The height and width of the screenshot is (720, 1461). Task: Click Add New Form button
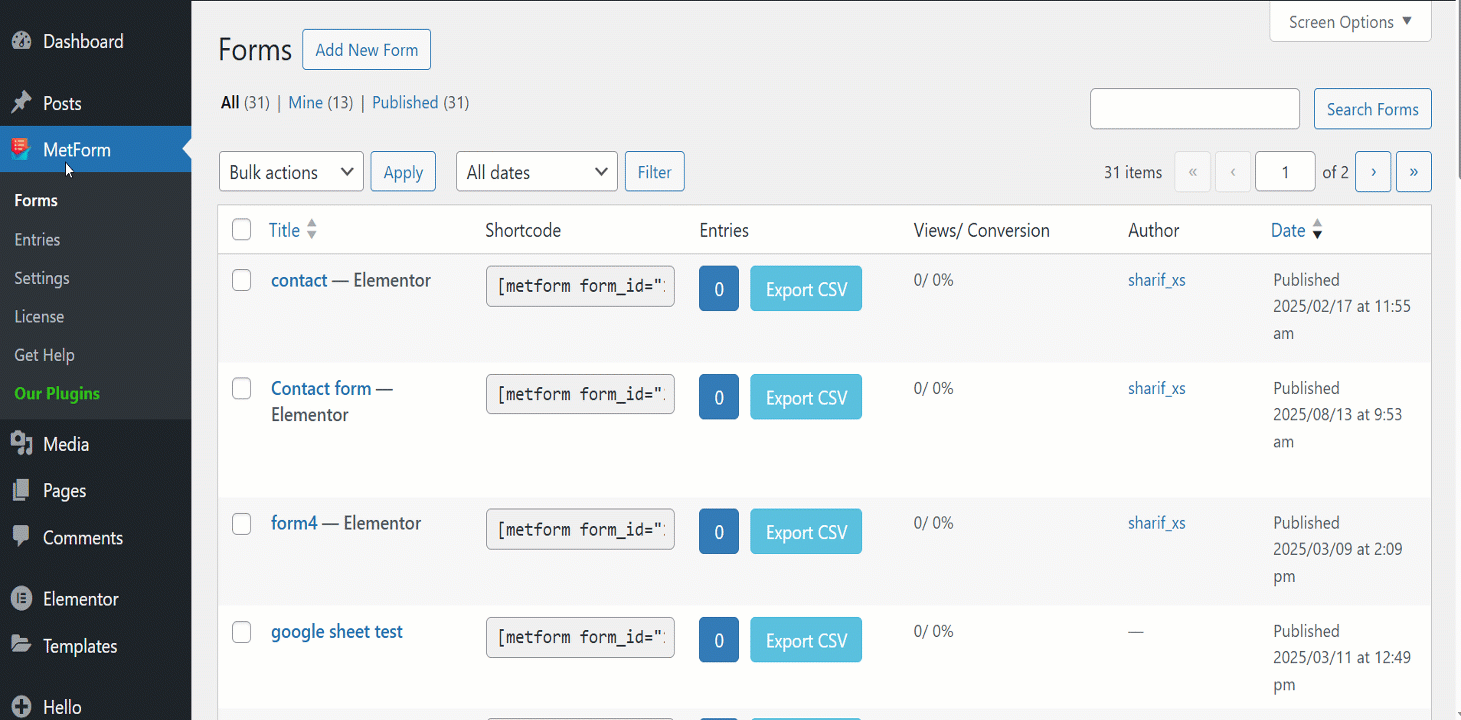pyautogui.click(x=366, y=50)
